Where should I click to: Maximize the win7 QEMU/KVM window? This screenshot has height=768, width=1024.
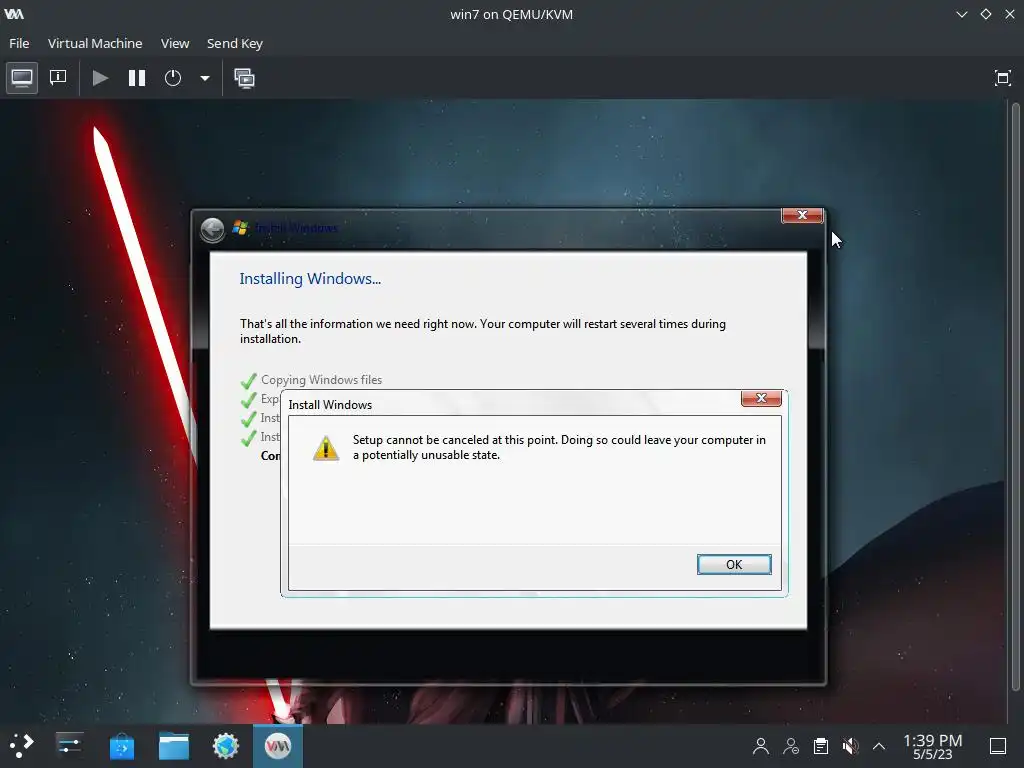click(985, 14)
